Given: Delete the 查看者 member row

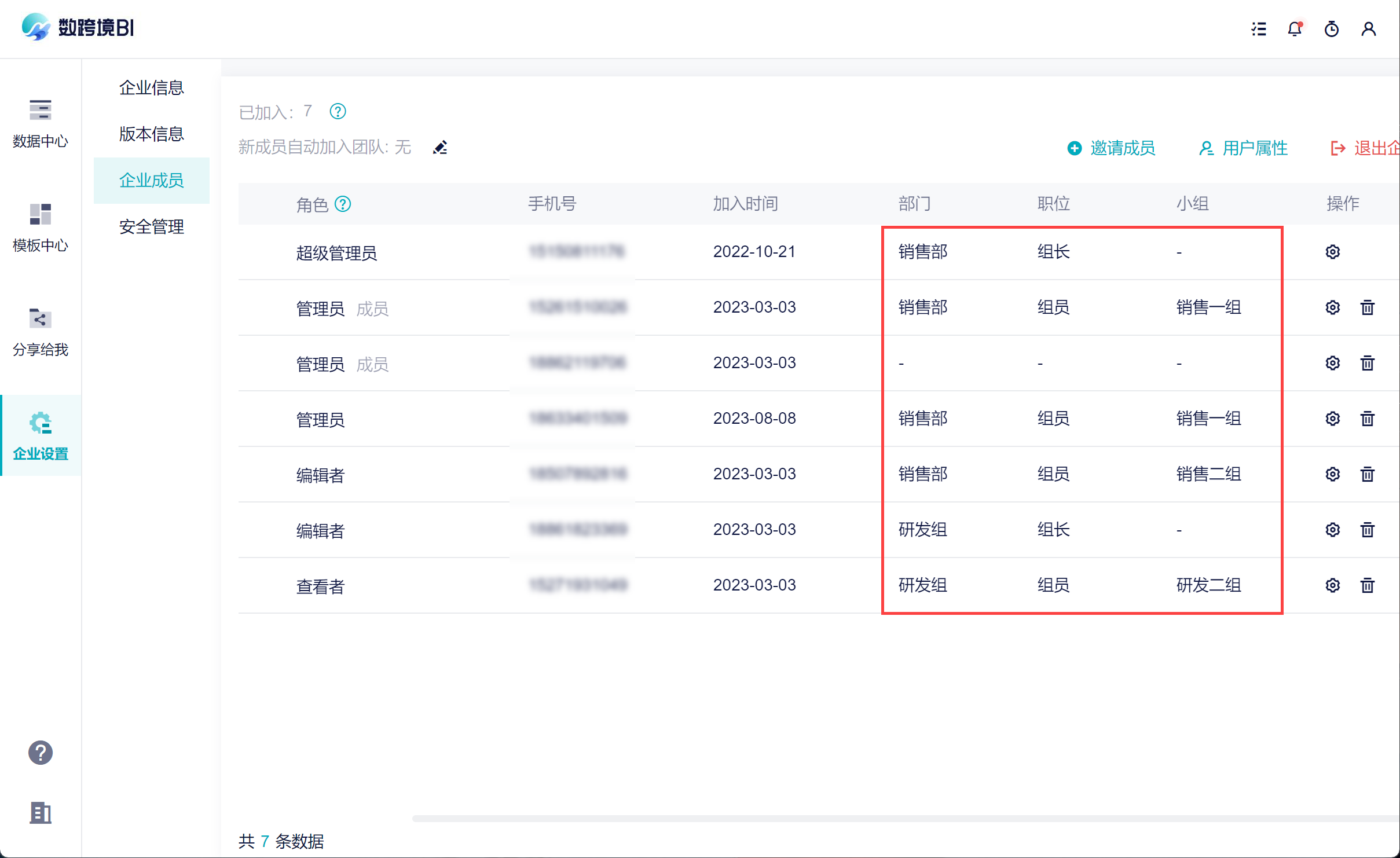Looking at the screenshot, I should pyautogui.click(x=1367, y=585).
